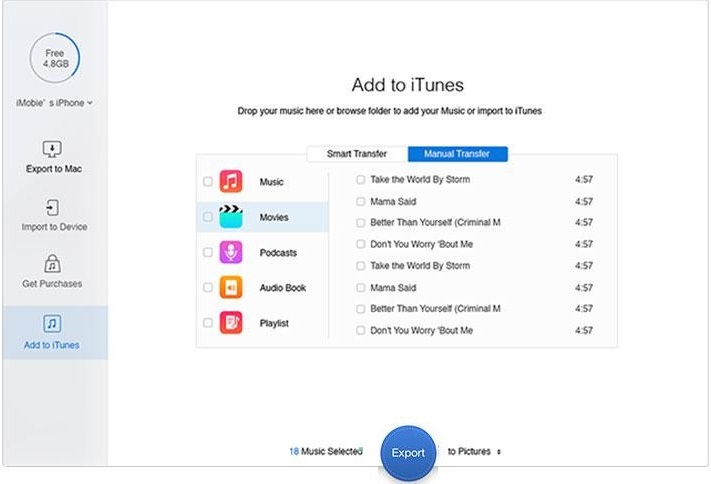This screenshot has height=484, width=711.
Task: Tick the first Mama Said checkbox
Action: pyautogui.click(x=360, y=201)
